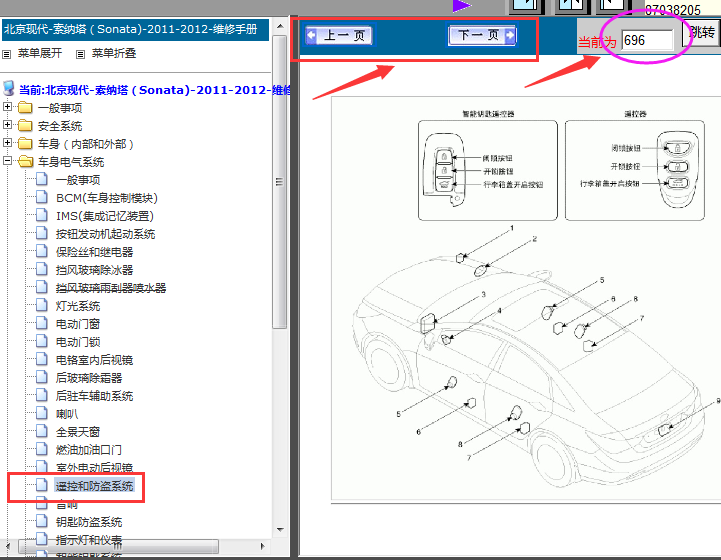
Task: Open 全景天窗 page
Action: 78,432
